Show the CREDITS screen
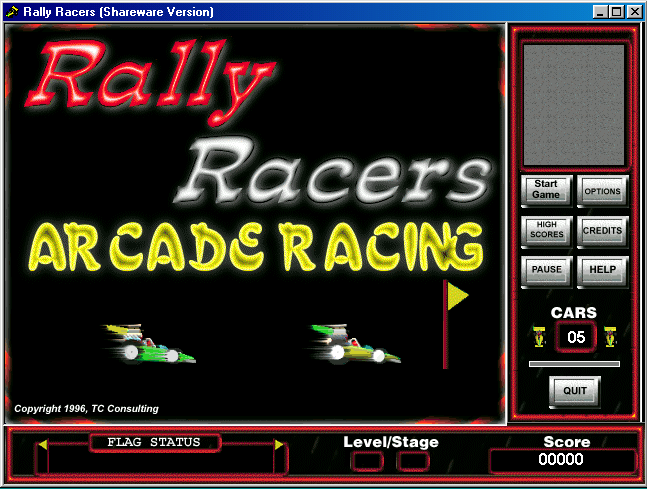This screenshot has width=647, height=489. (x=602, y=231)
